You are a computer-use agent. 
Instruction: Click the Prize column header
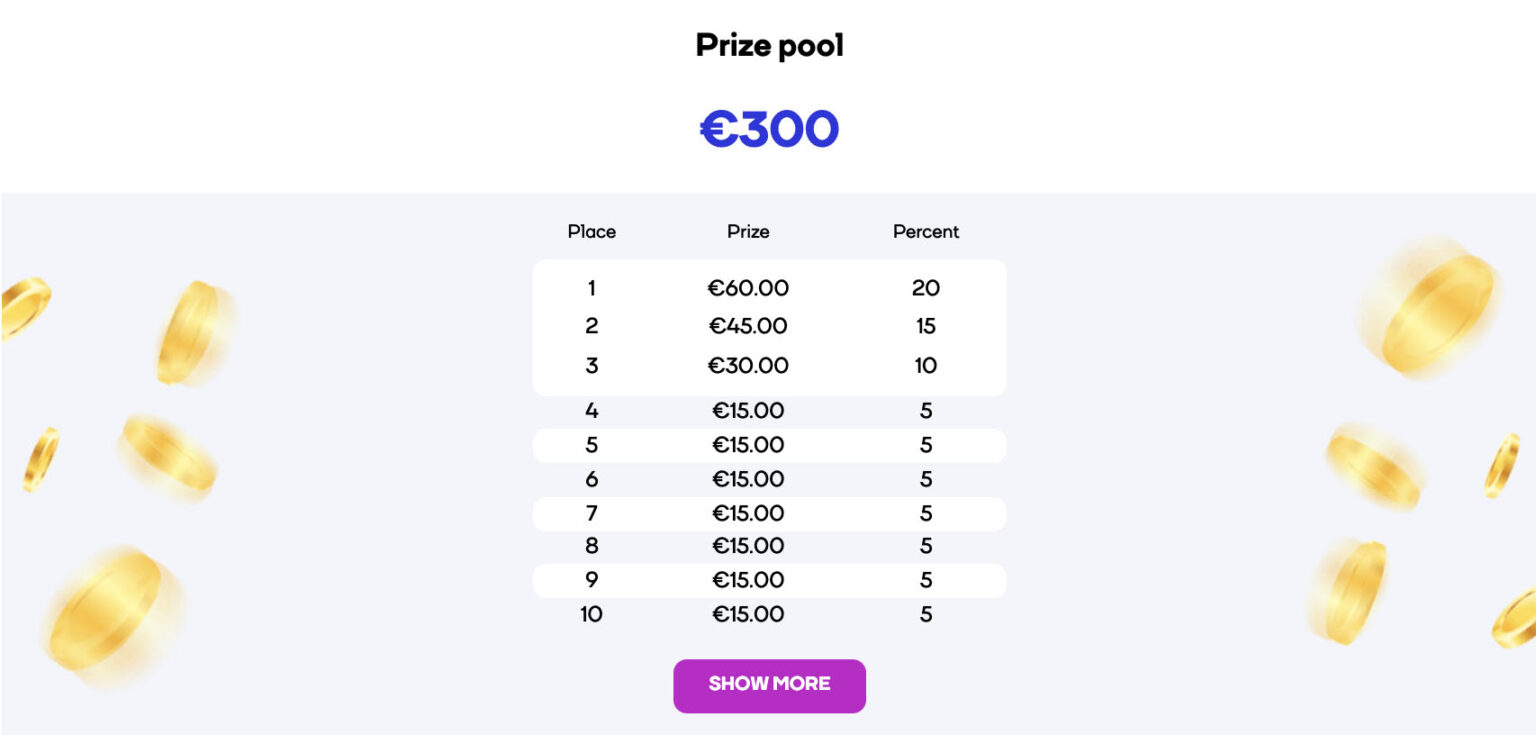[748, 231]
